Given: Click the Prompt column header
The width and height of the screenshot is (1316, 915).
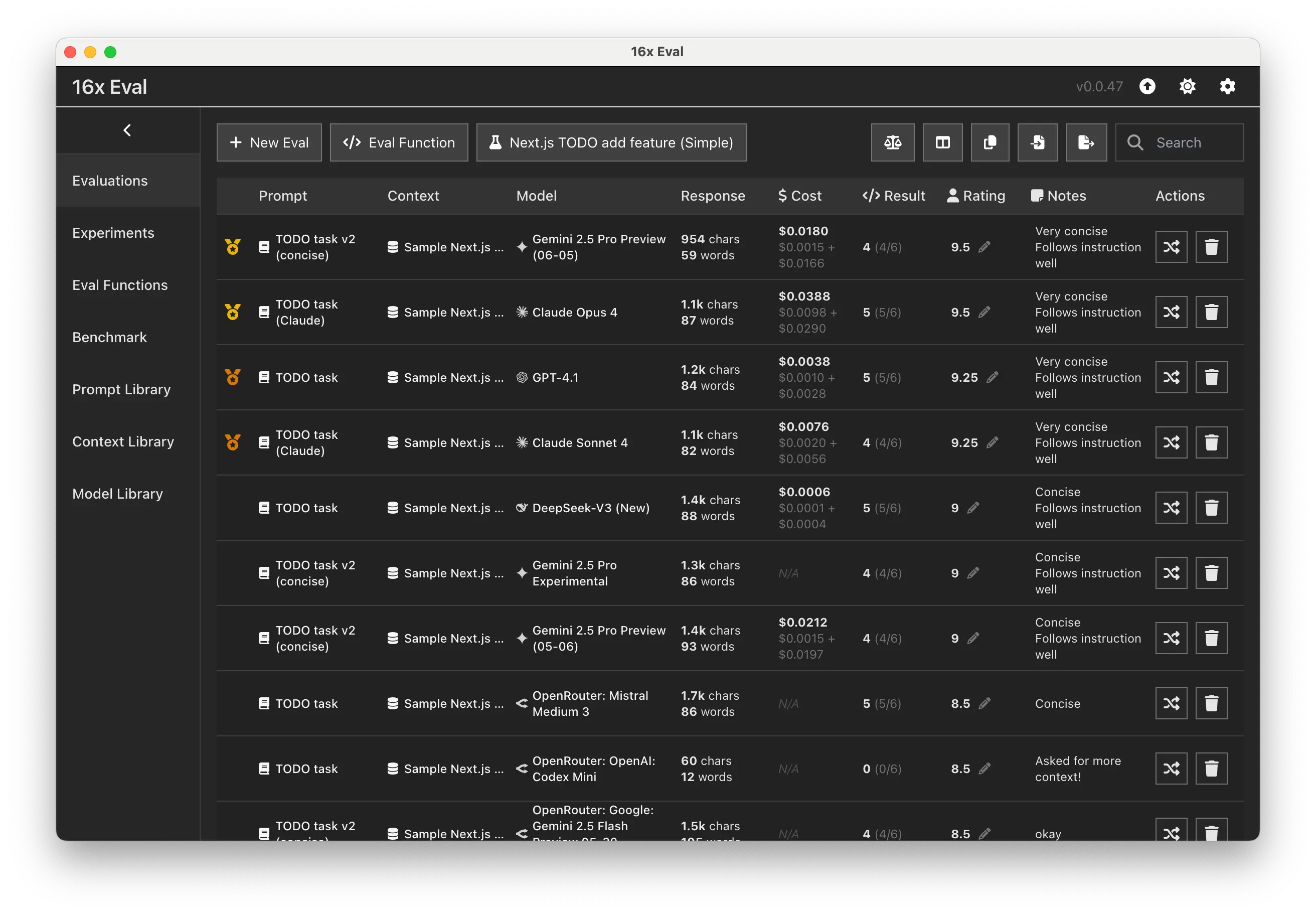Looking at the screenshot, I should [x=282, y=196].
